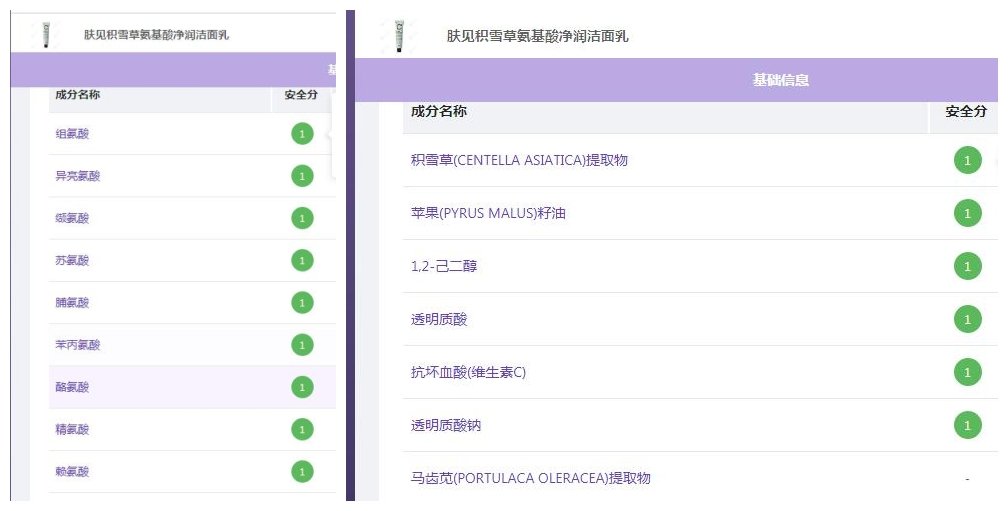Click the 积雪草(CENTELLA ASIATICA)提取物 ingredient link
The height and width of the screenshot is (511, 1008).
click(519, 160)
